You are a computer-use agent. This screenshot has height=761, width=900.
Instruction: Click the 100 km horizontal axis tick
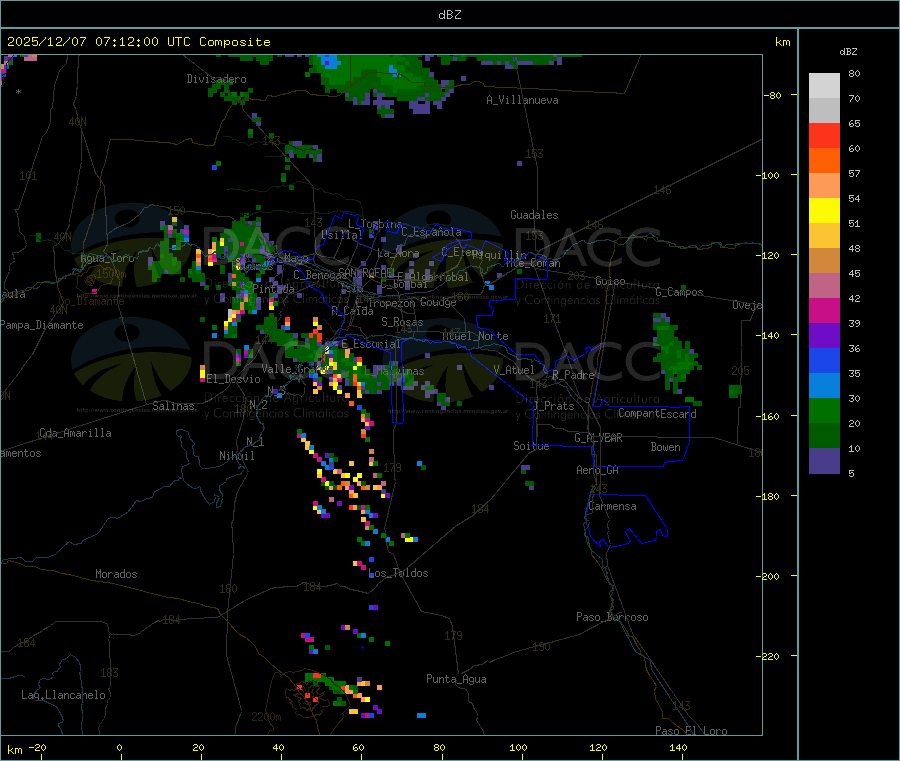point(518,747)
